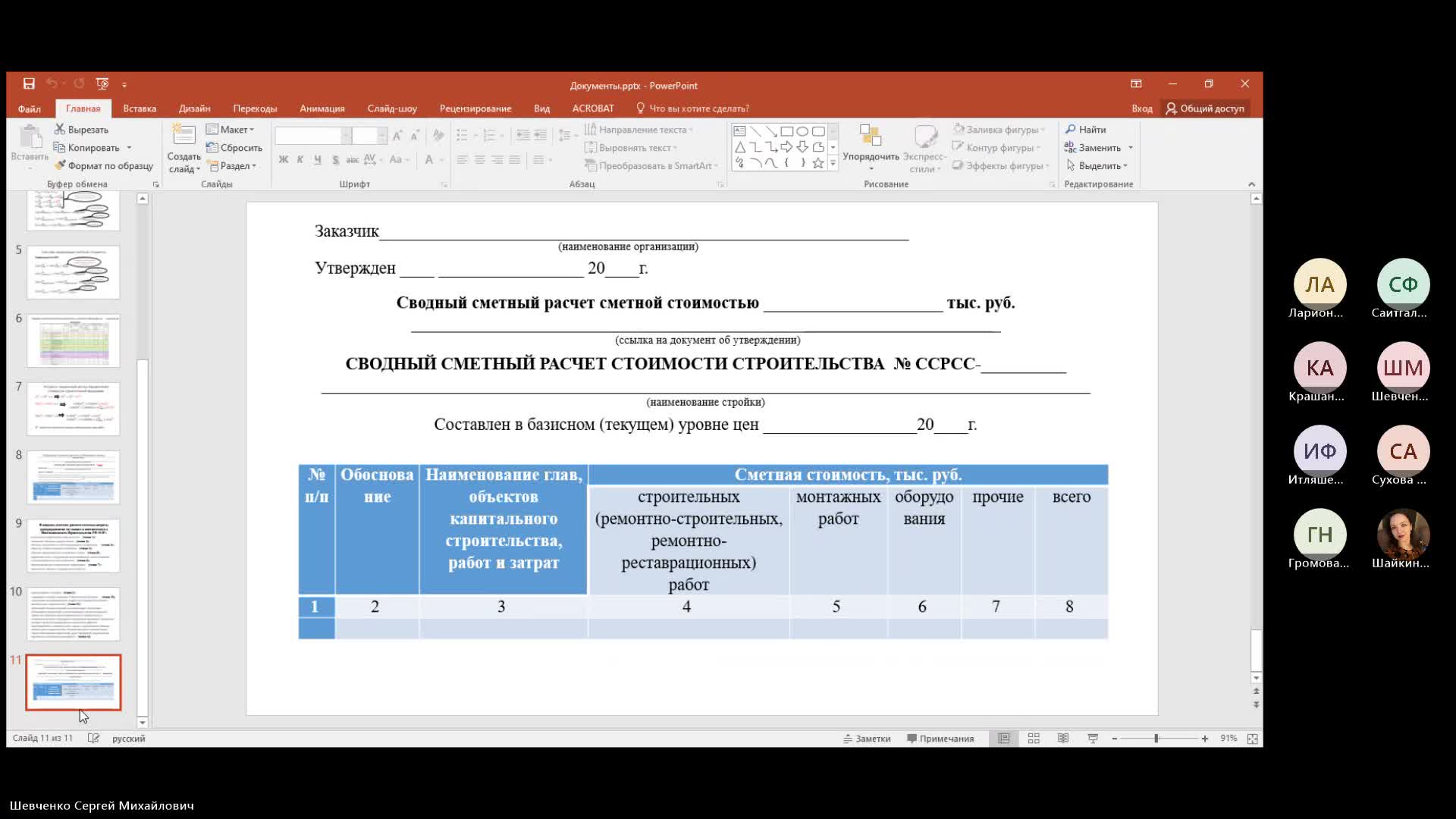This screenshot has height=819, width=1456.
Task: Select the star shape in shapes gallery
Action: click(817, 163)
